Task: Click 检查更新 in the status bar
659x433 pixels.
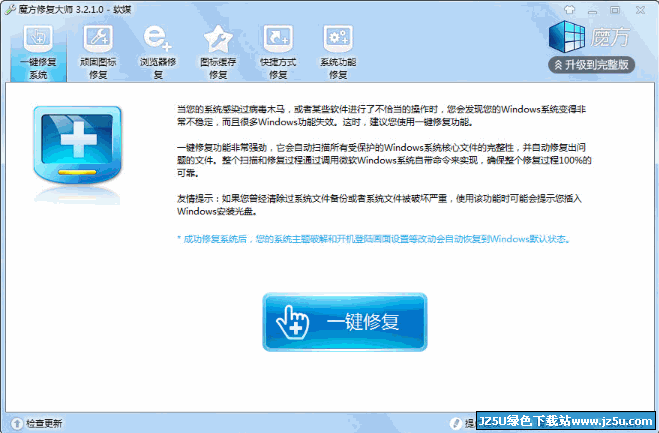Action: point(37,423)
